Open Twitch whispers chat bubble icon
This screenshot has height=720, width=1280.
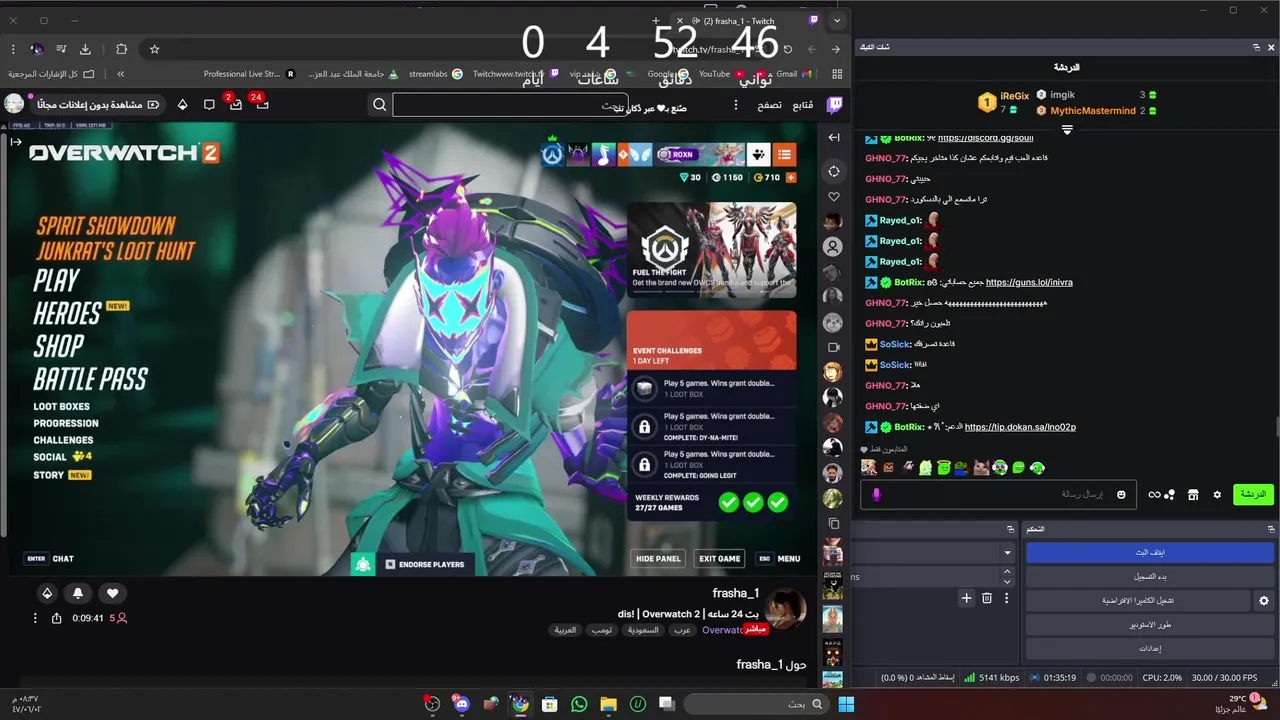pos(209,104)
